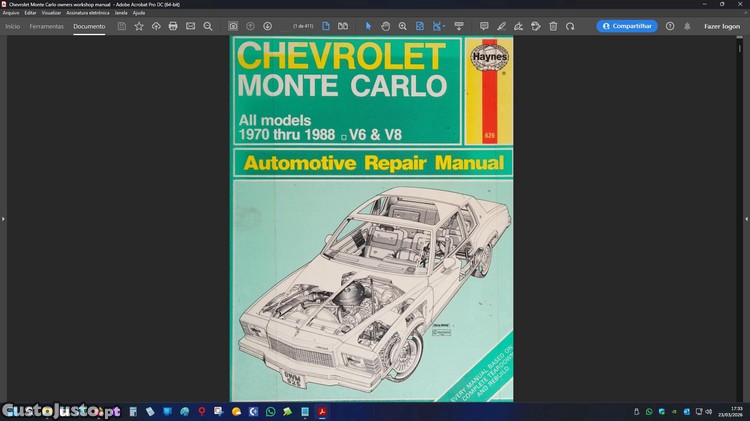Open the Visualizar menu

point(51,13)
